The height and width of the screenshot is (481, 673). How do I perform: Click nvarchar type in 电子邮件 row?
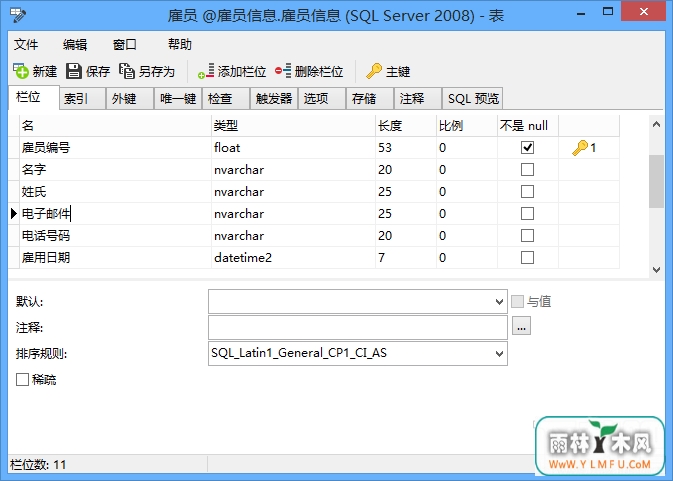coord(293,213)
